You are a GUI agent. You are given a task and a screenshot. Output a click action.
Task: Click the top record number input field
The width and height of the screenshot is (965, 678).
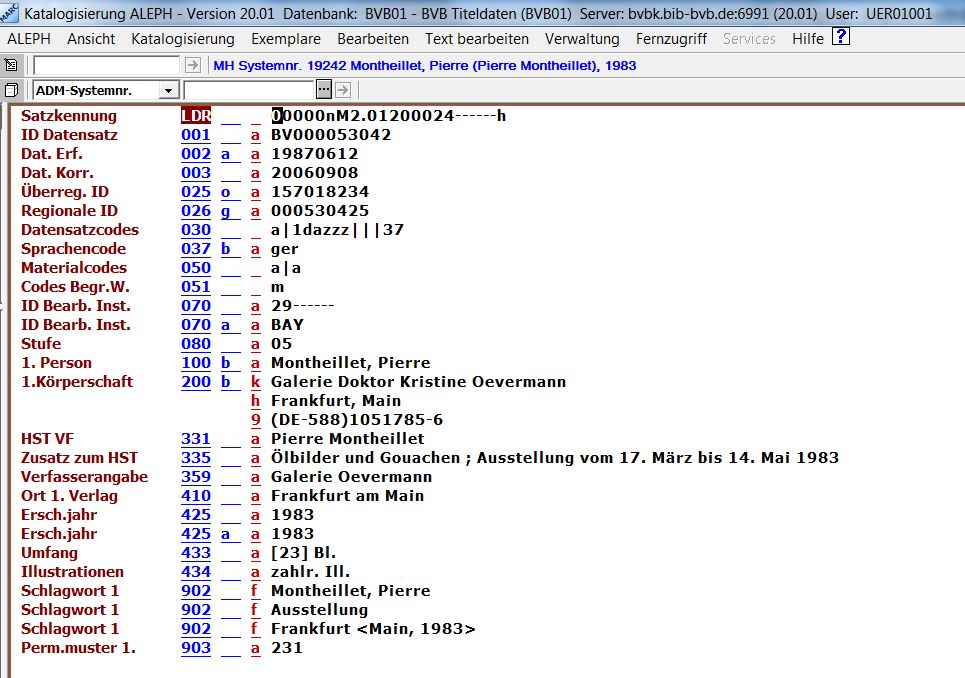(107, 65)
